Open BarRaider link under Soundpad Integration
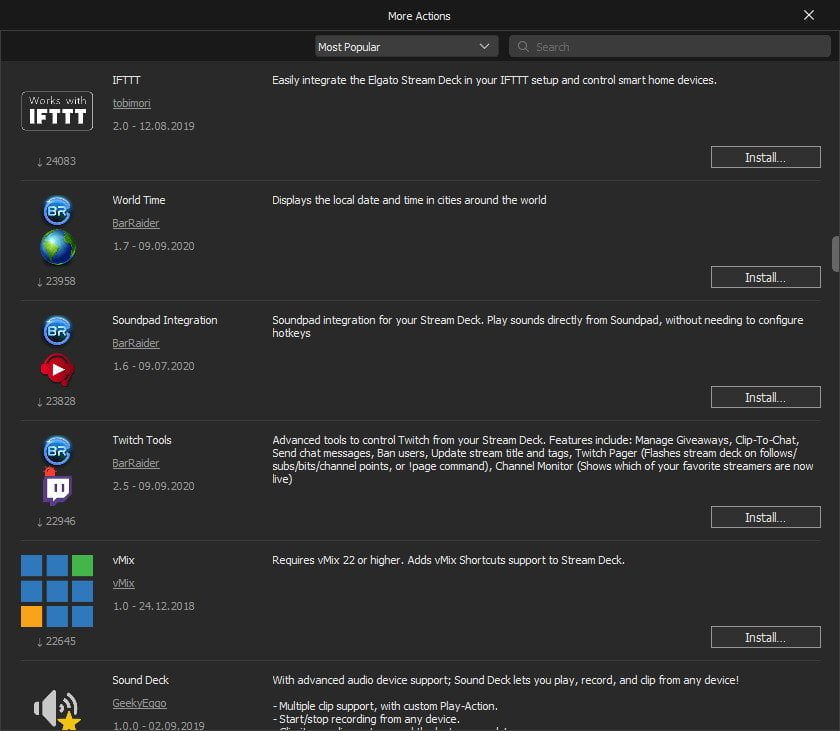Image resolution: width=840 pixels, height=731 pixels. pos(136,343)
